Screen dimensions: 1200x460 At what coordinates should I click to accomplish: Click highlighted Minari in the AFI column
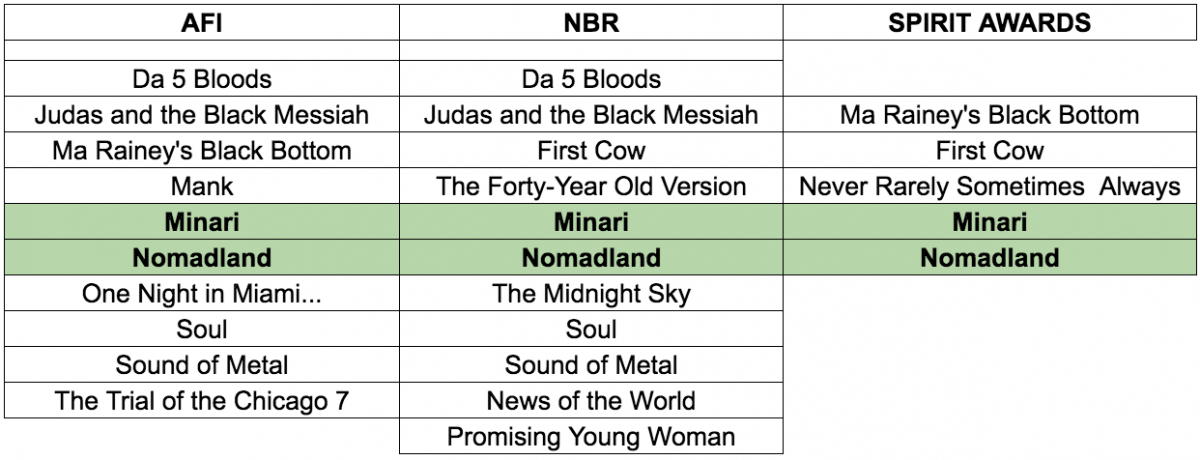coord(201,221)
